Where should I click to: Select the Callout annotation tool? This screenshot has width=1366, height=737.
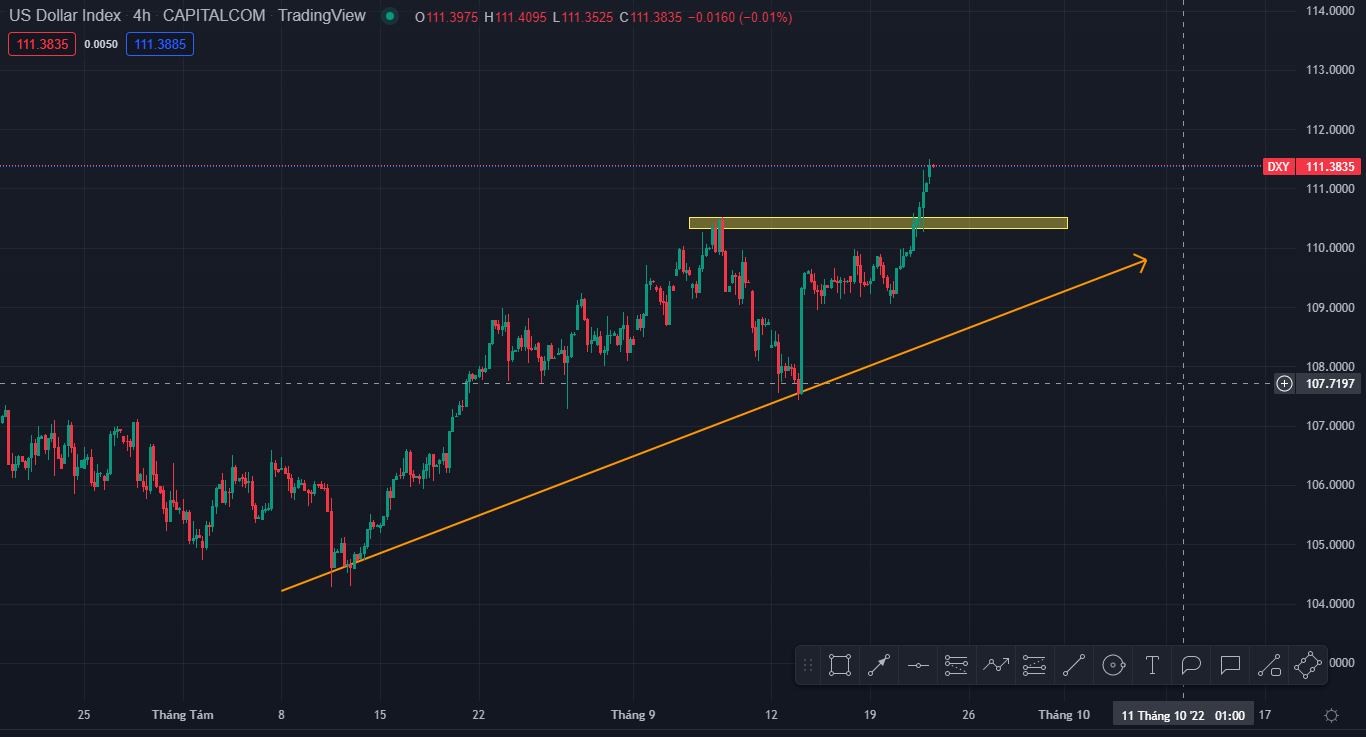pyautogui.click(x=1230, y=665)
